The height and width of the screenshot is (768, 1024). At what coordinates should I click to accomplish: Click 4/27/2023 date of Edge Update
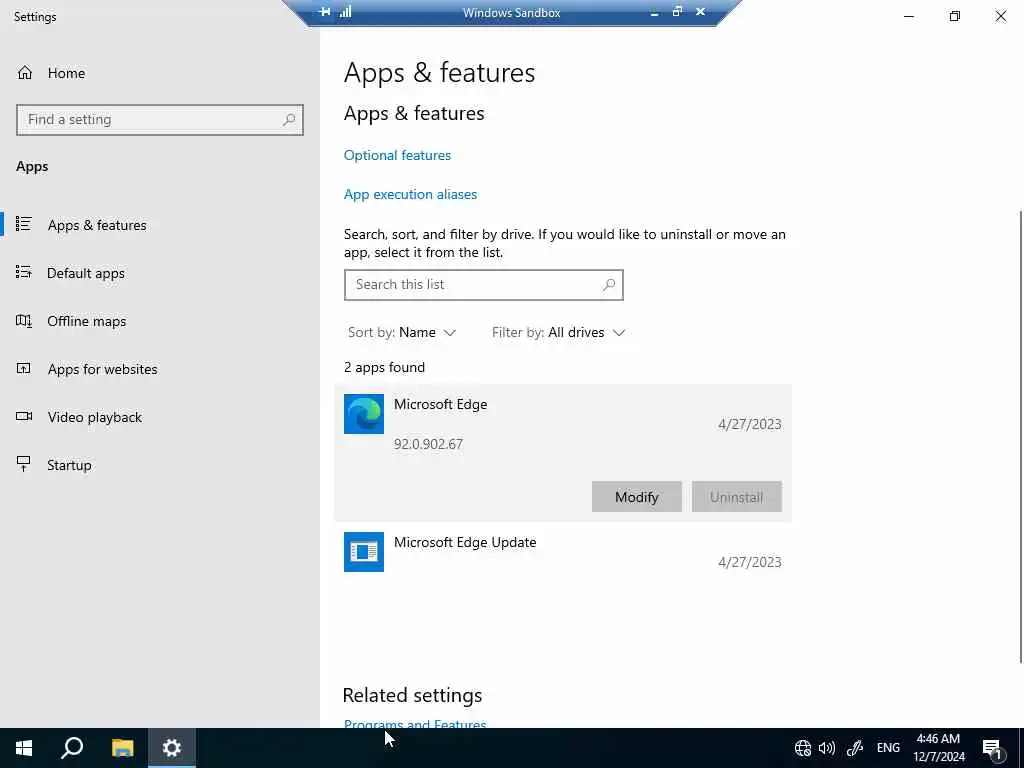coord(750,562)
